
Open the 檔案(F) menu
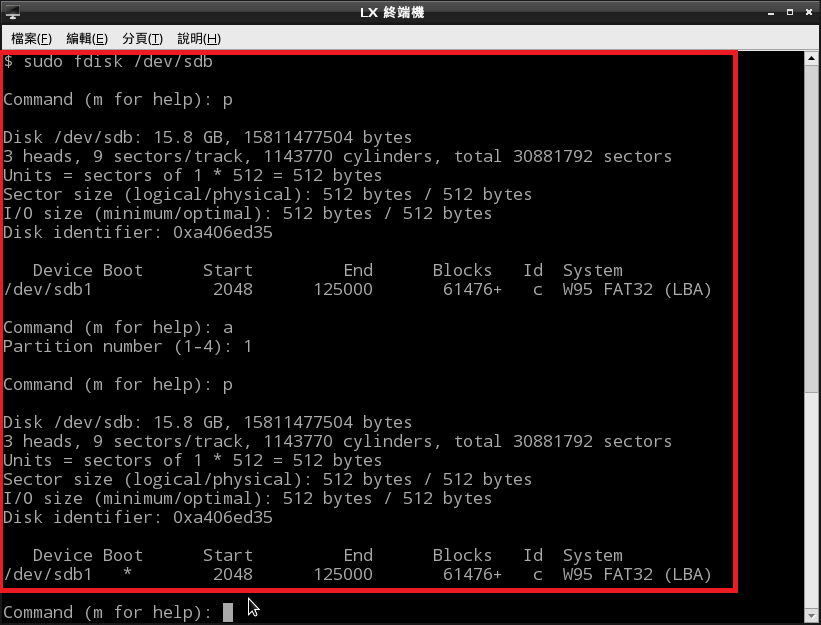click(x=32, y=38)
